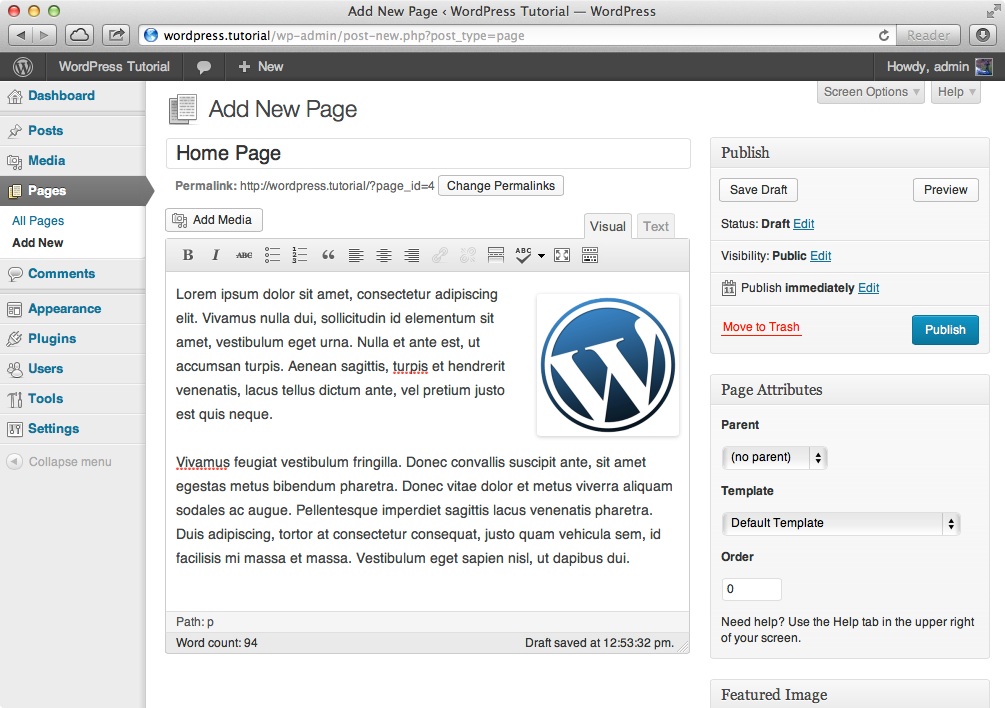Viewport: 1005px width, 708px height.
Task: Move the page to Trash
Action: (x=761, y=327)
